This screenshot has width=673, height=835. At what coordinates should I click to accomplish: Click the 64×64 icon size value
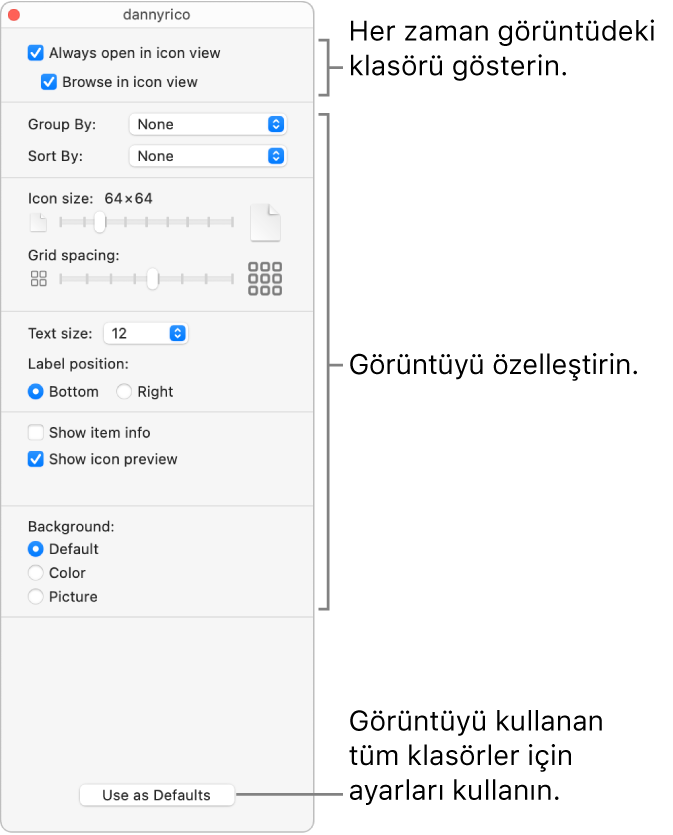coord(128,199)
